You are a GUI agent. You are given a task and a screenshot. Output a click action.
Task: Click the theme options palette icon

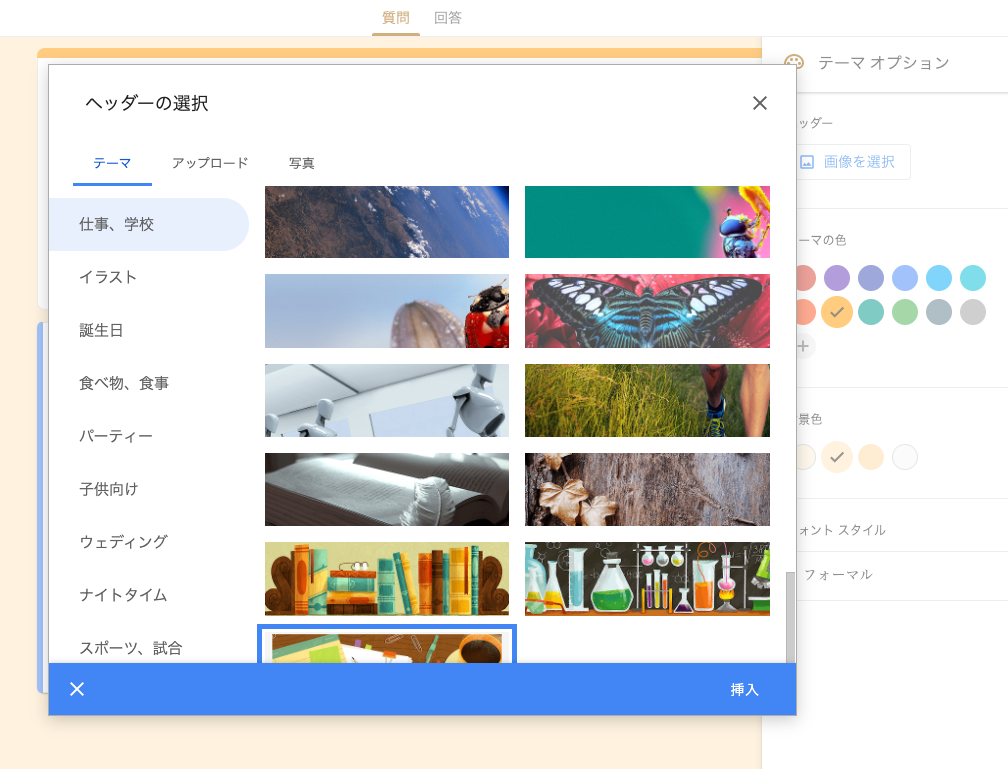click(794, 62)
